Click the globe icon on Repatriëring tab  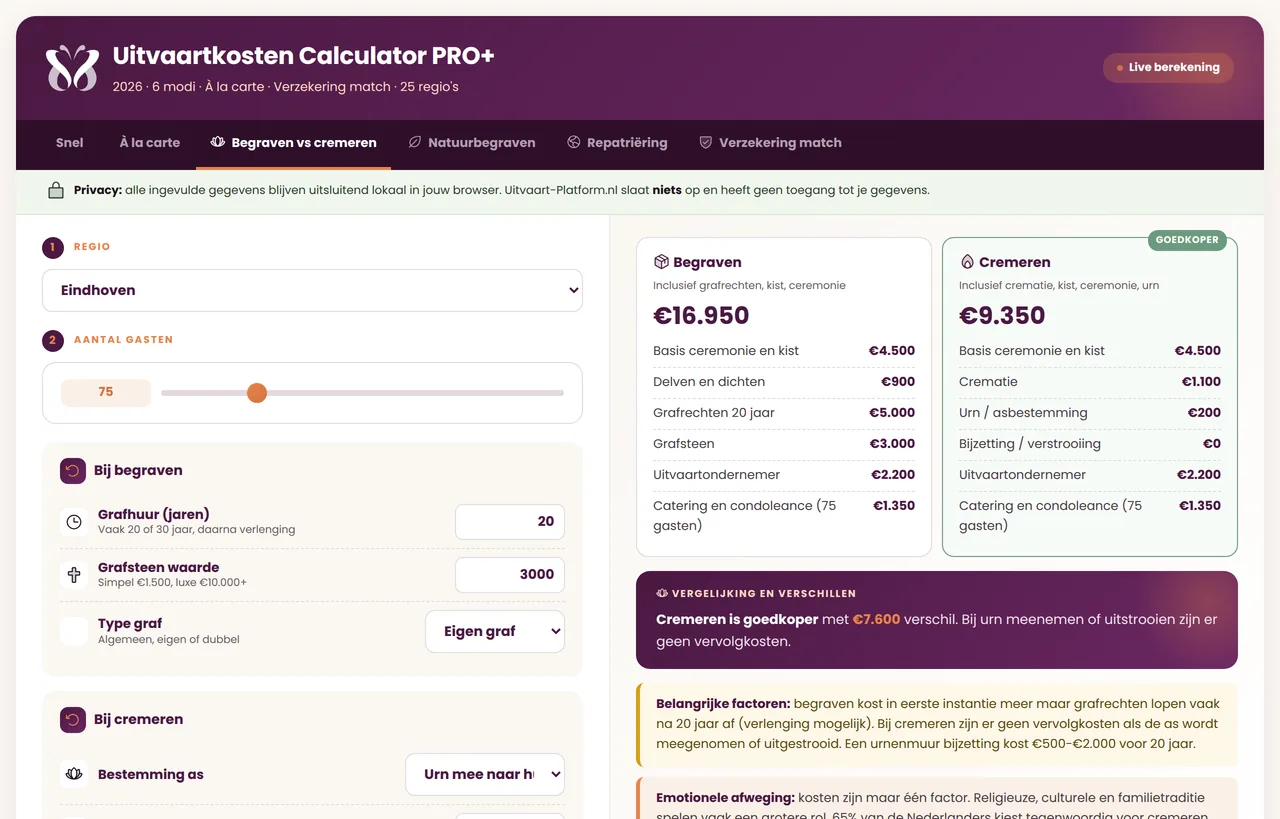574,142
